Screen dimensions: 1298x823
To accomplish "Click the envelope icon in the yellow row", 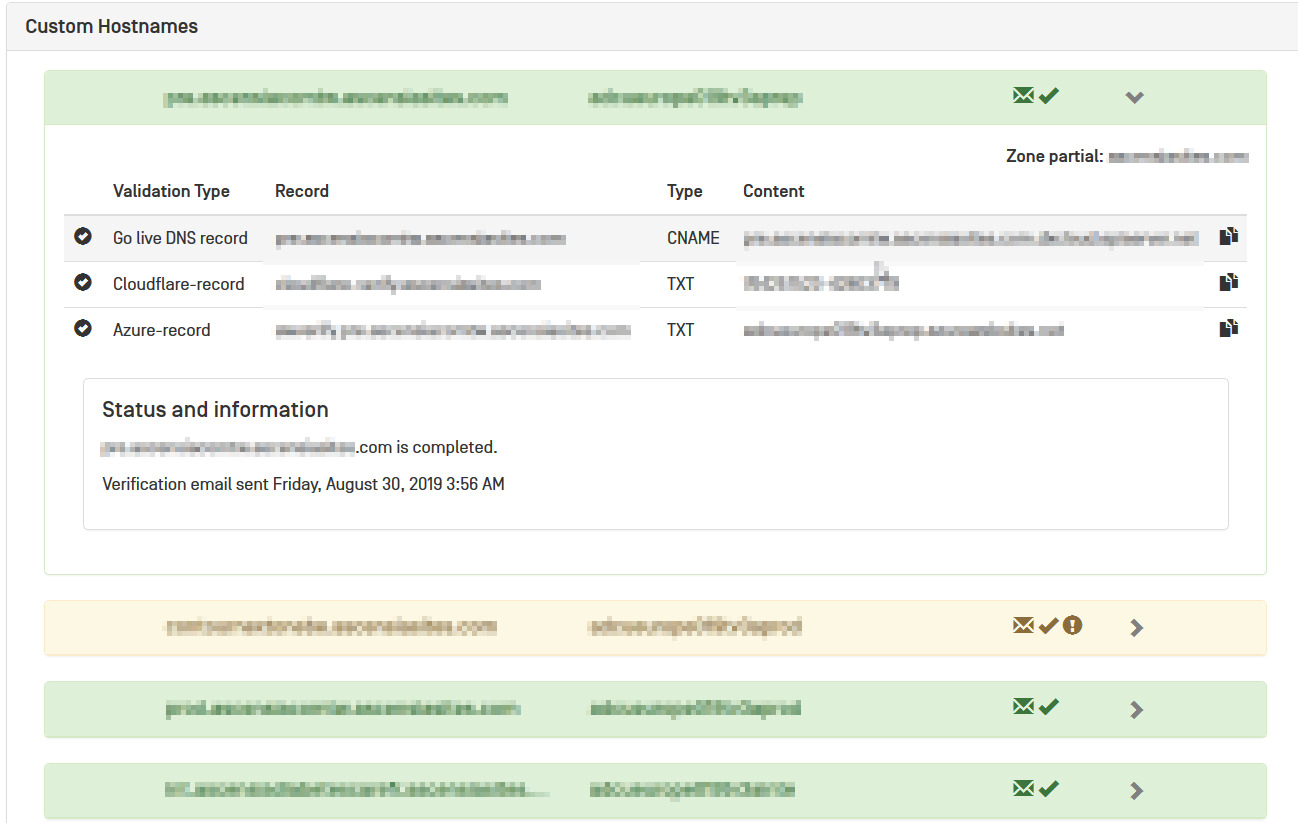I will [1023, 626].
